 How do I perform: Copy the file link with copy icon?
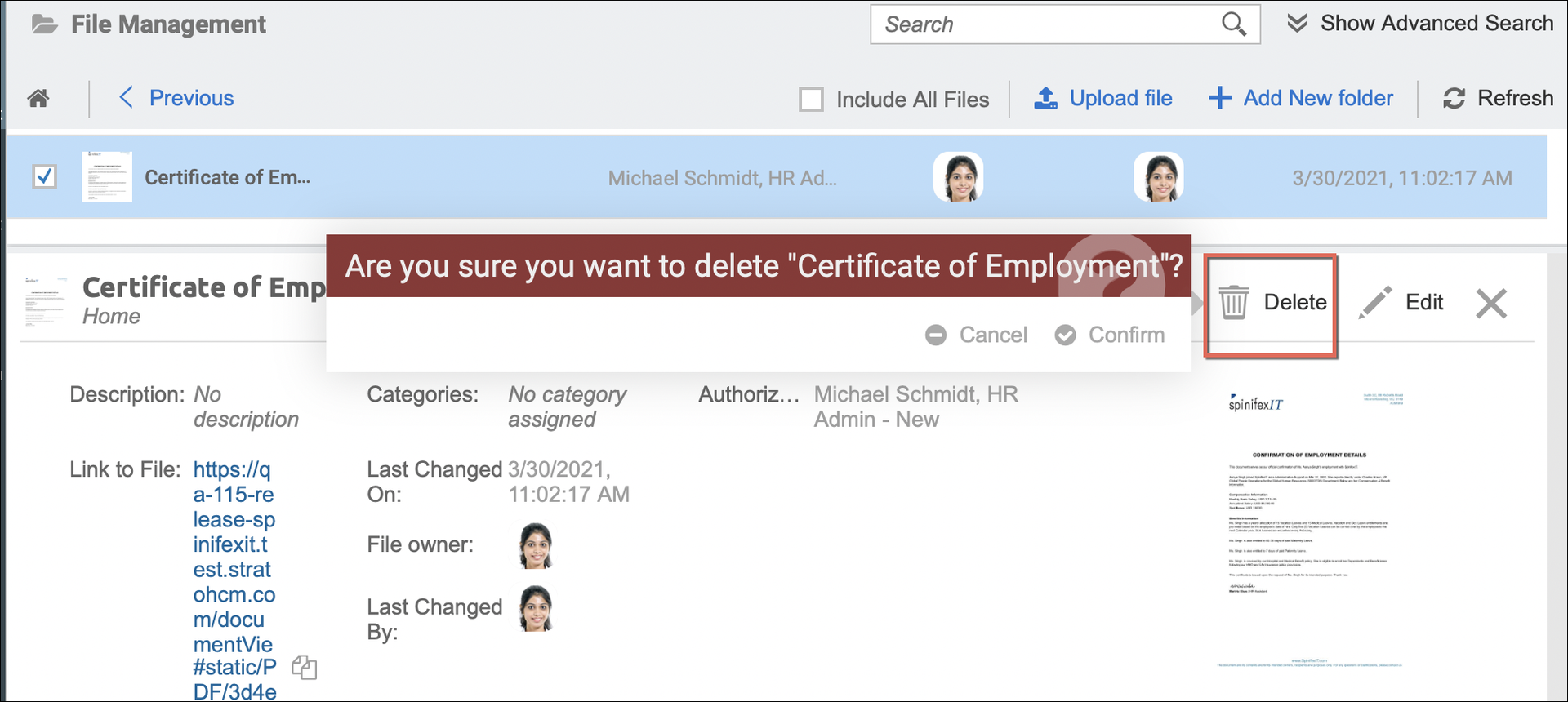point(305,668)
